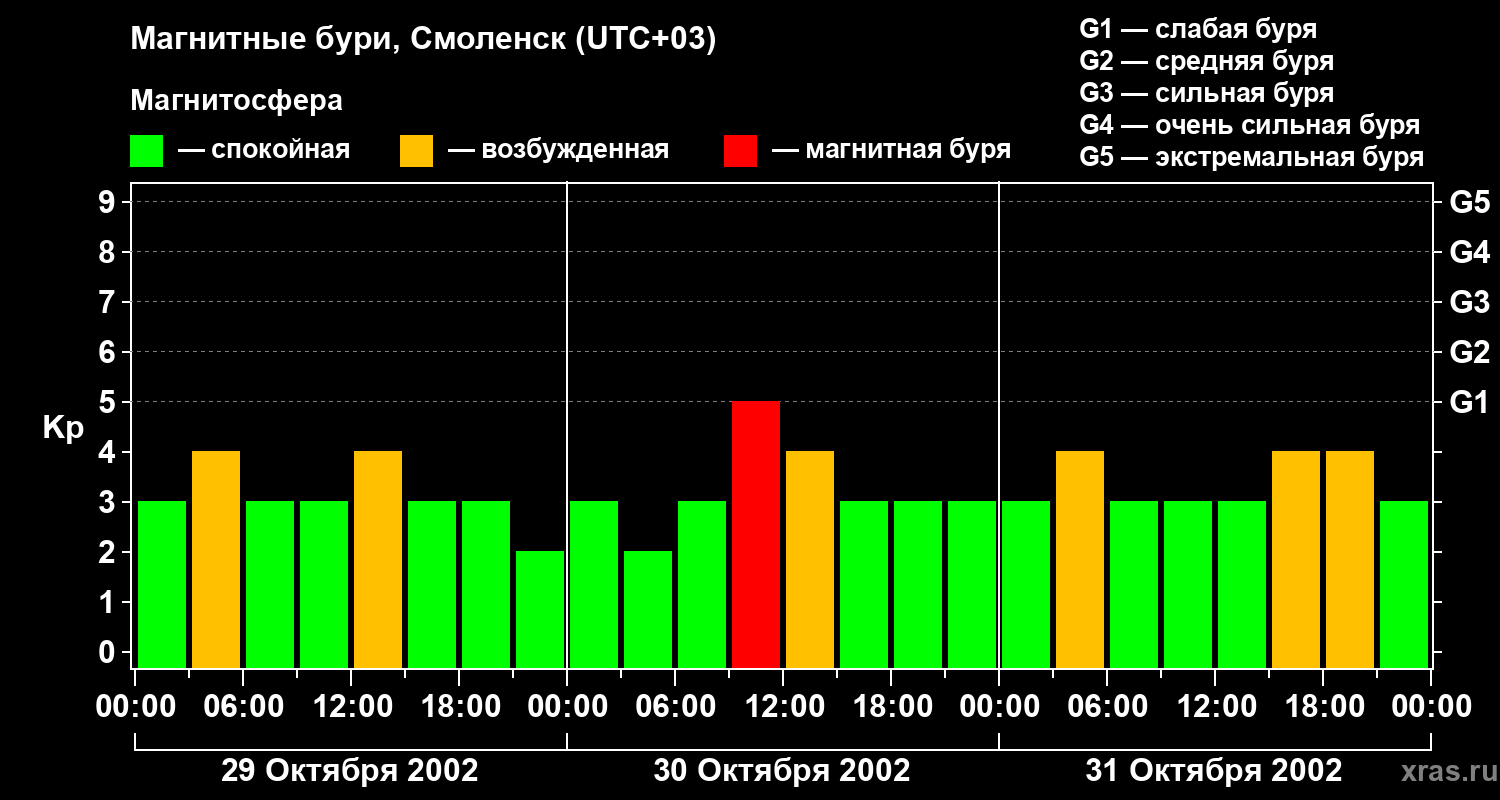Click the red 'магнитная буря' legend swatch
Image resolution: width=1500 pixels, height=800 pixels.
pyautogui.click(x=741, y=151)
